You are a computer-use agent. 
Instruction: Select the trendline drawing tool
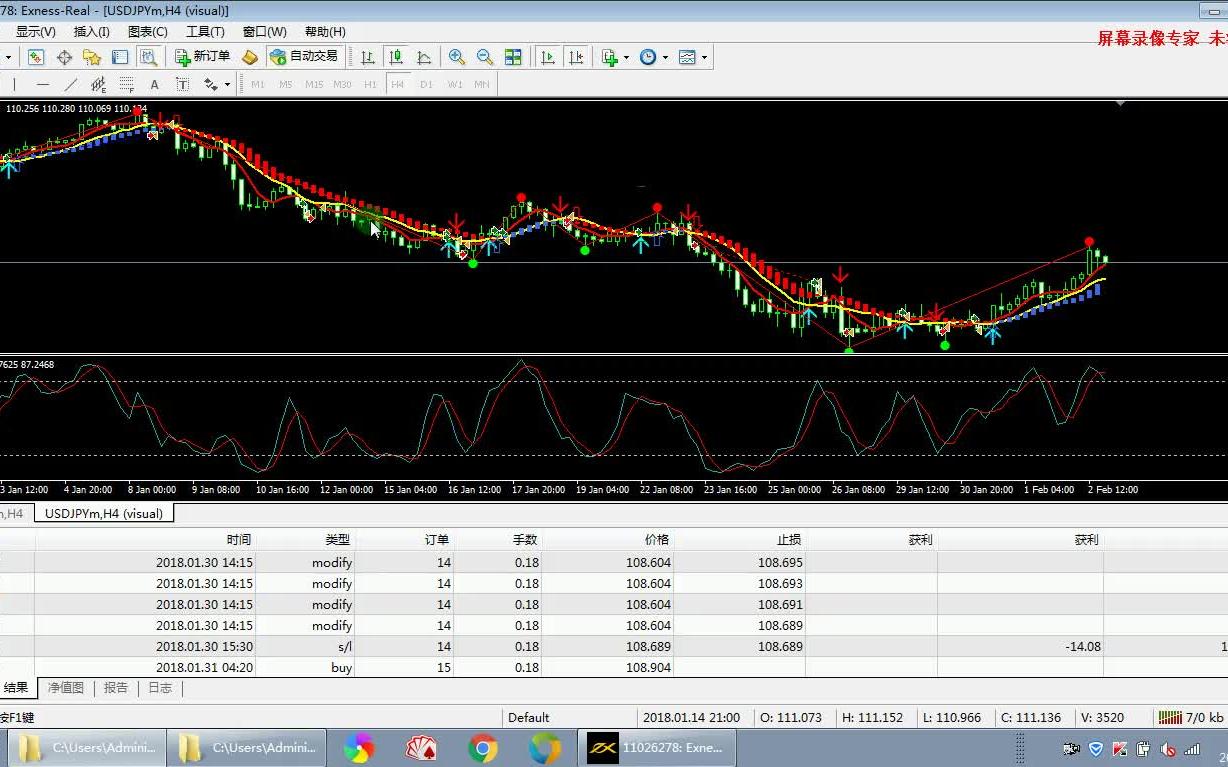tap(70, 84)
